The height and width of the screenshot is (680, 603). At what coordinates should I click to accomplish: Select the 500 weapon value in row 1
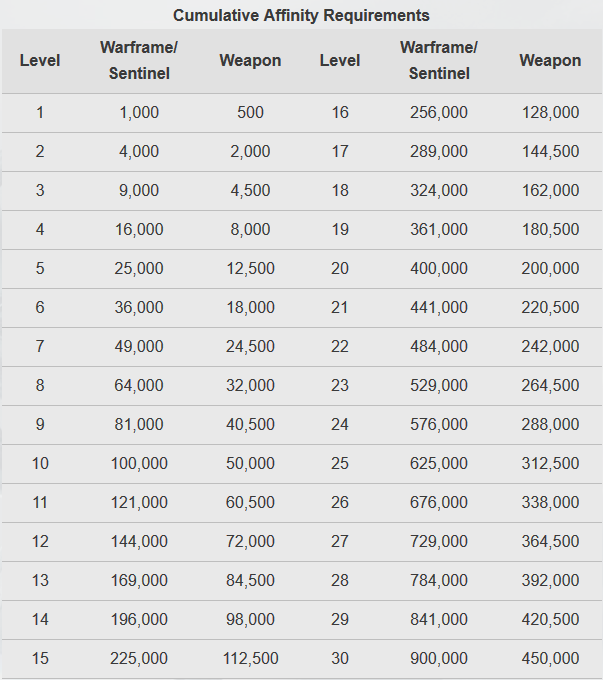point(250,112)
